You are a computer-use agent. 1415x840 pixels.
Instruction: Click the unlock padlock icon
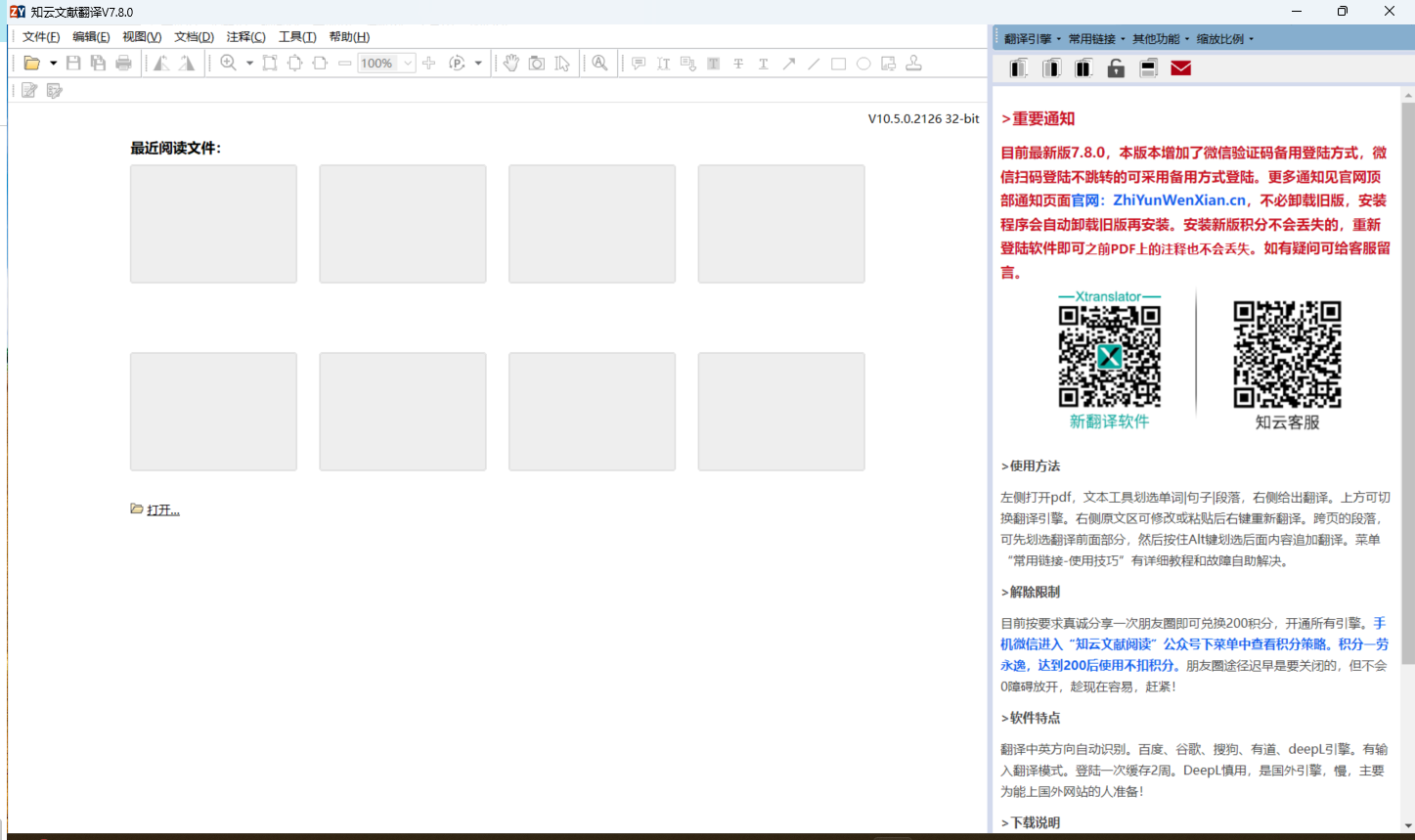click(x=1116, y=68)
